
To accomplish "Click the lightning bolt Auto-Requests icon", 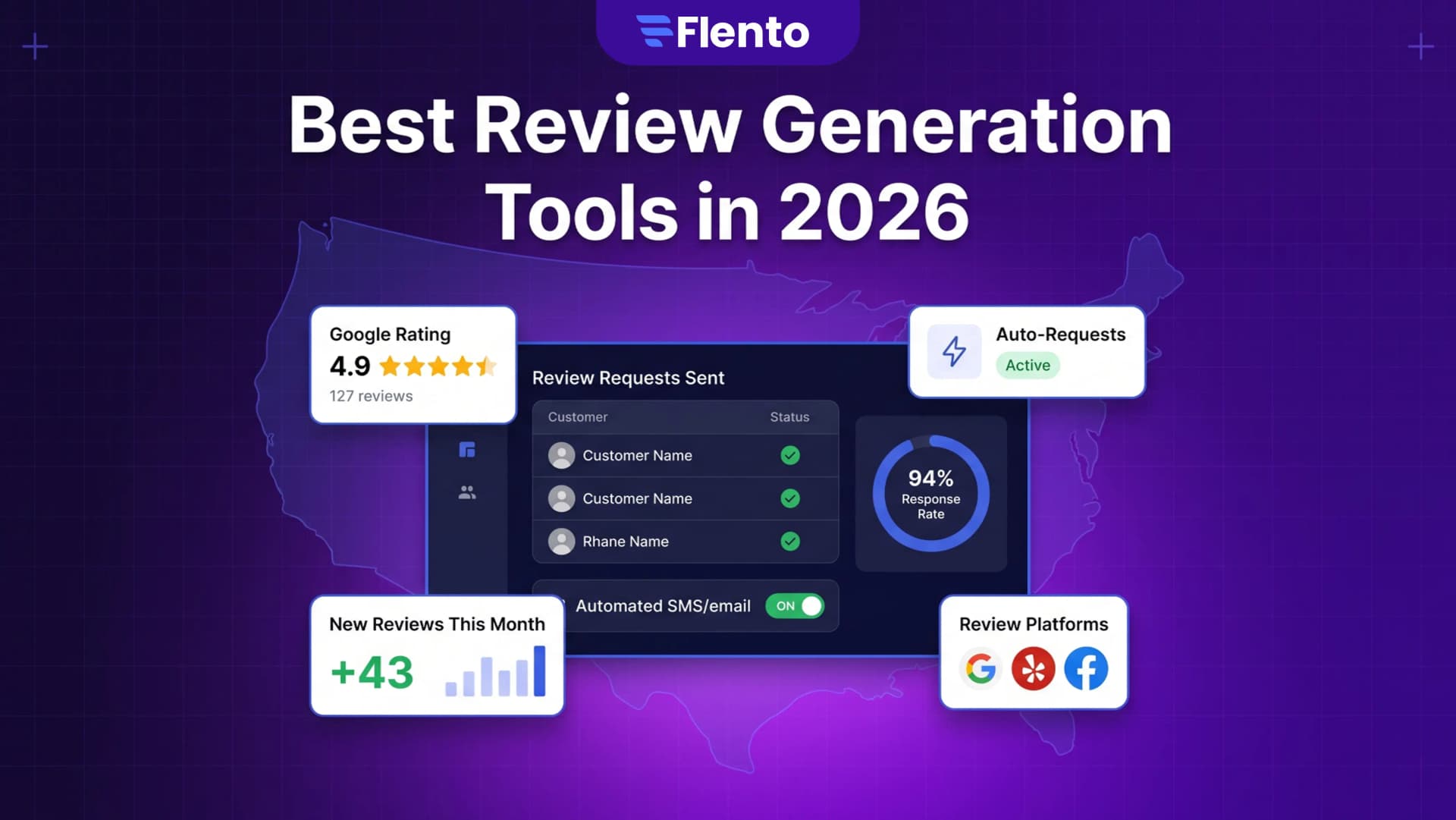I will pos(954,351).
